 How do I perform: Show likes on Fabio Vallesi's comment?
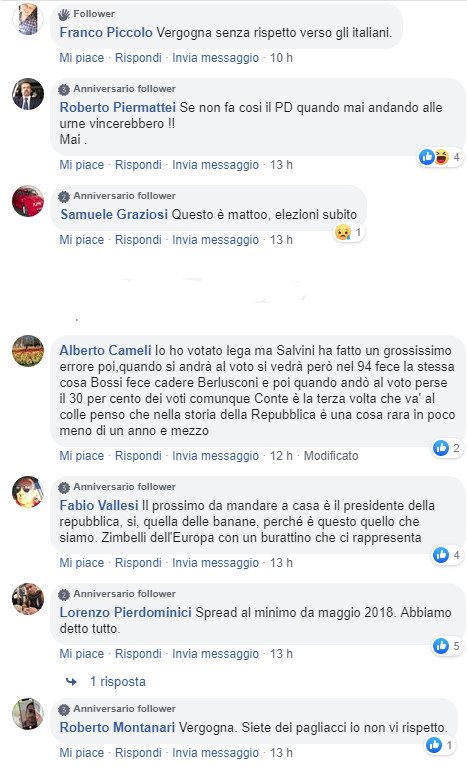pyautogui.click(x=448, y=555)
